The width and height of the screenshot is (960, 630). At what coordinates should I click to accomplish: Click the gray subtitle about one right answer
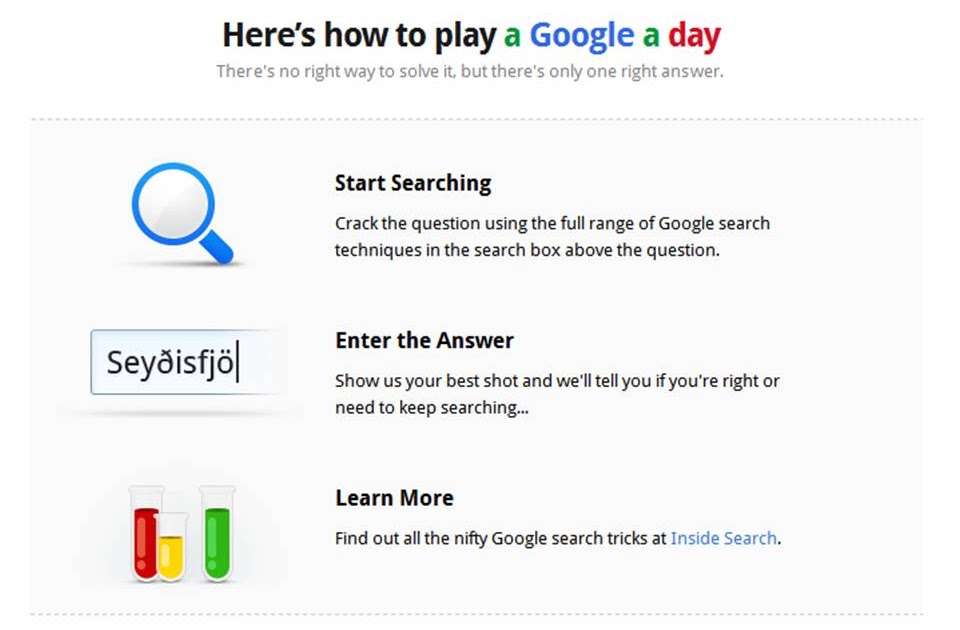pos(470,70)
